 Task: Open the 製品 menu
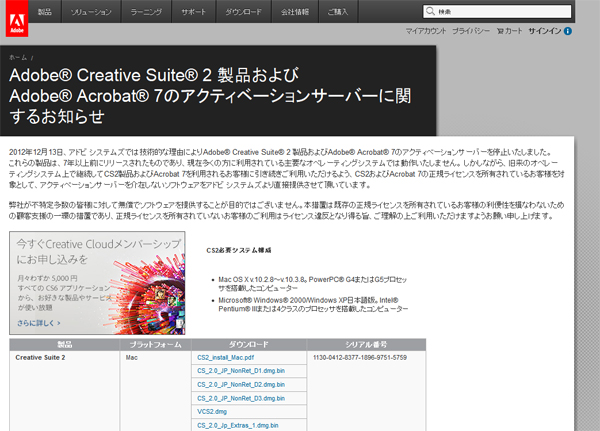coord(45,11)
